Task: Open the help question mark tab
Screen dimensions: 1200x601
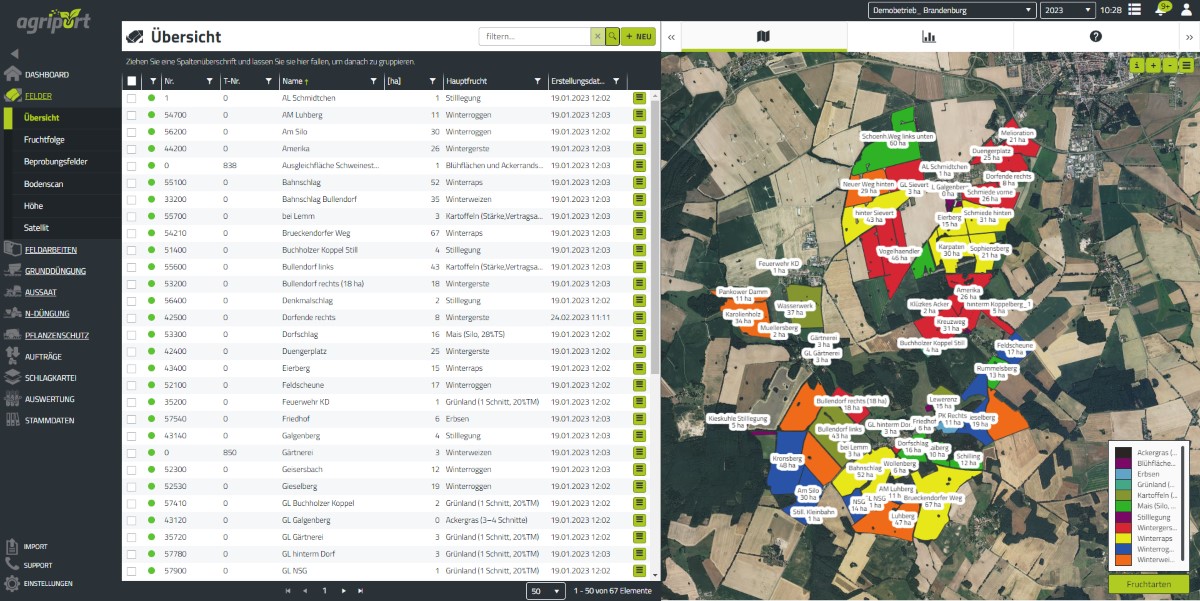Action: pyautogui.click(x=1095, y=37)
